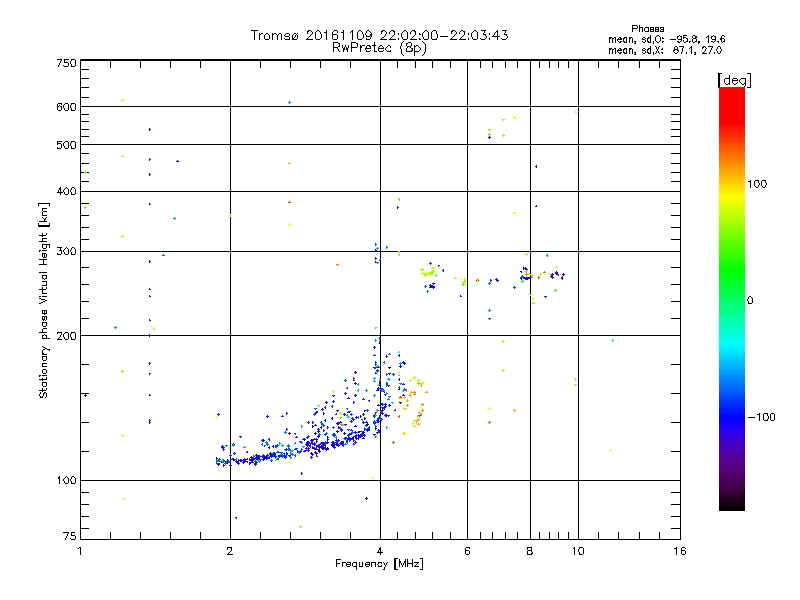Click the y-axis tick label "300"
The image size is (800, 600).
(66, 252)
